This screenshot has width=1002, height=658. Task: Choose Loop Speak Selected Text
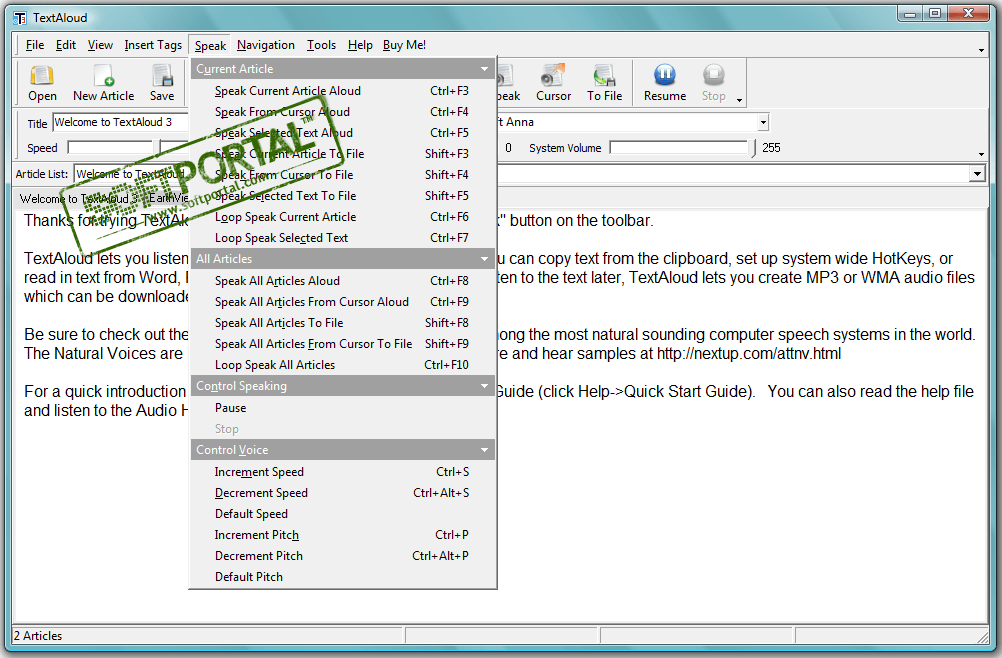343,238
